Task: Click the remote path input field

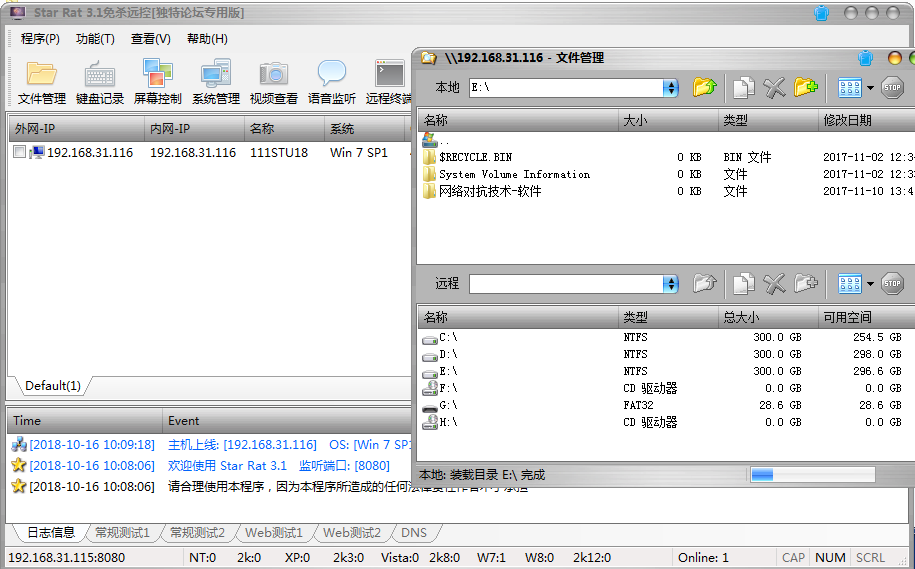Action: point(566,284)
